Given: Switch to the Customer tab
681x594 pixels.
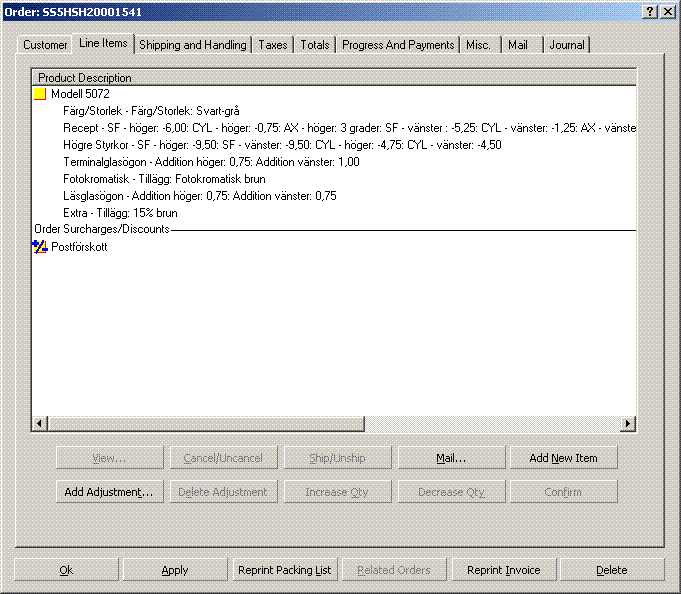Looking at the screenshot, I should pyautogui.click(x=45, y=45).
